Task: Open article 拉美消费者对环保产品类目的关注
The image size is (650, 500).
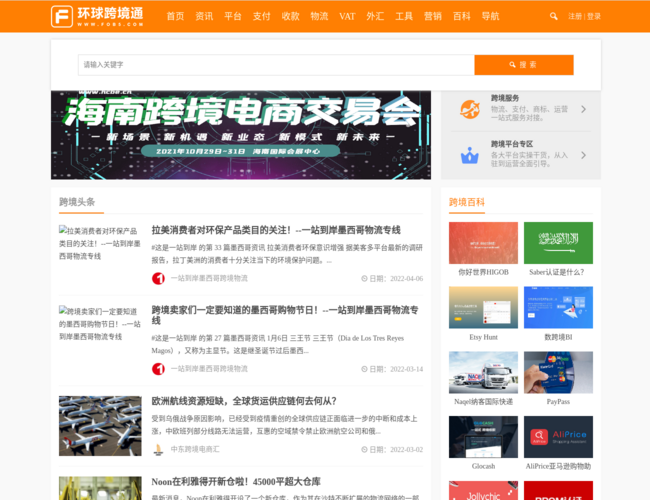Action: click(x=276, y=230)
